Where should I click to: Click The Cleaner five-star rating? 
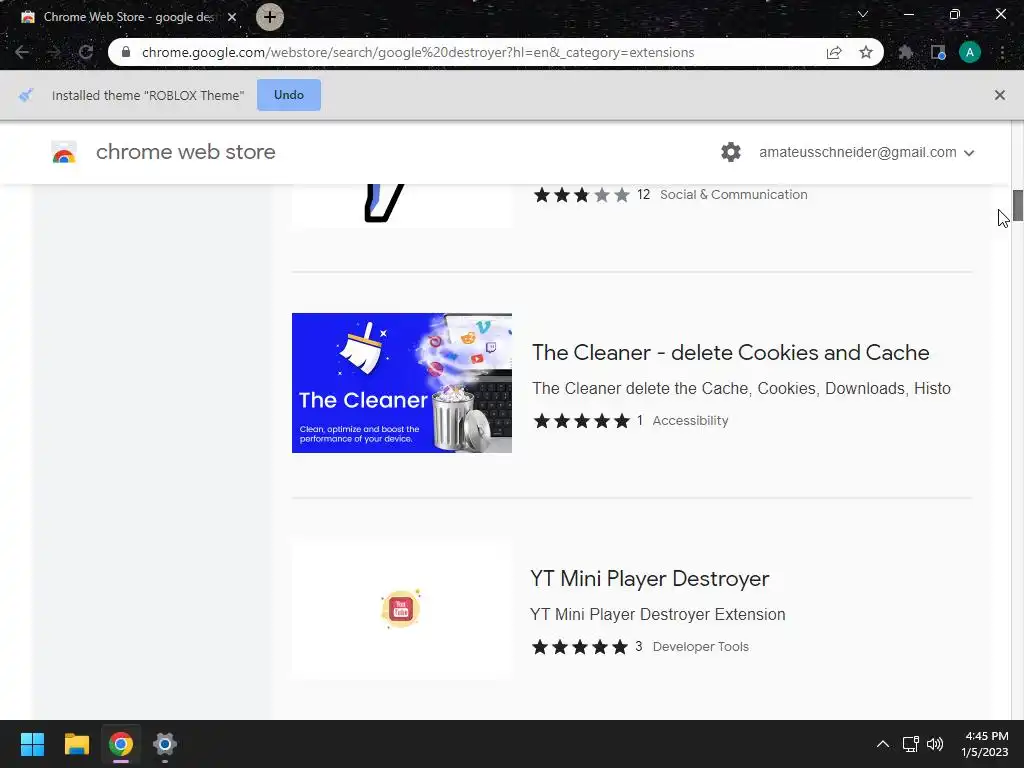[581, 421]
